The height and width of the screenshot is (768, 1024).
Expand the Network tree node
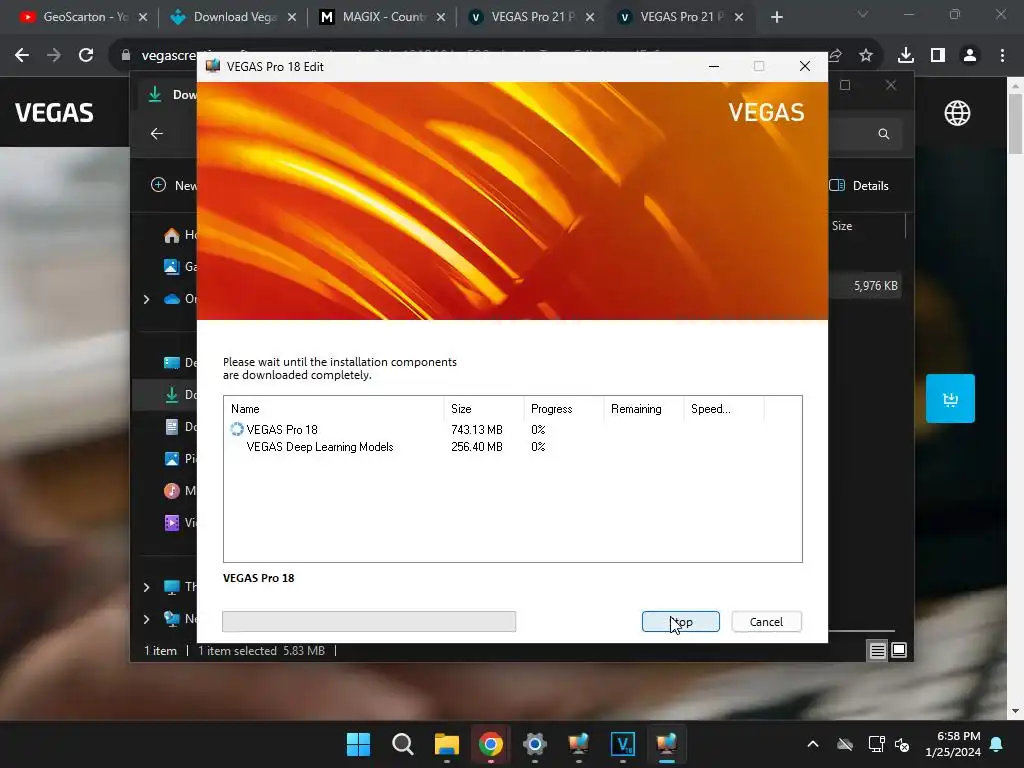pos(146,619)
